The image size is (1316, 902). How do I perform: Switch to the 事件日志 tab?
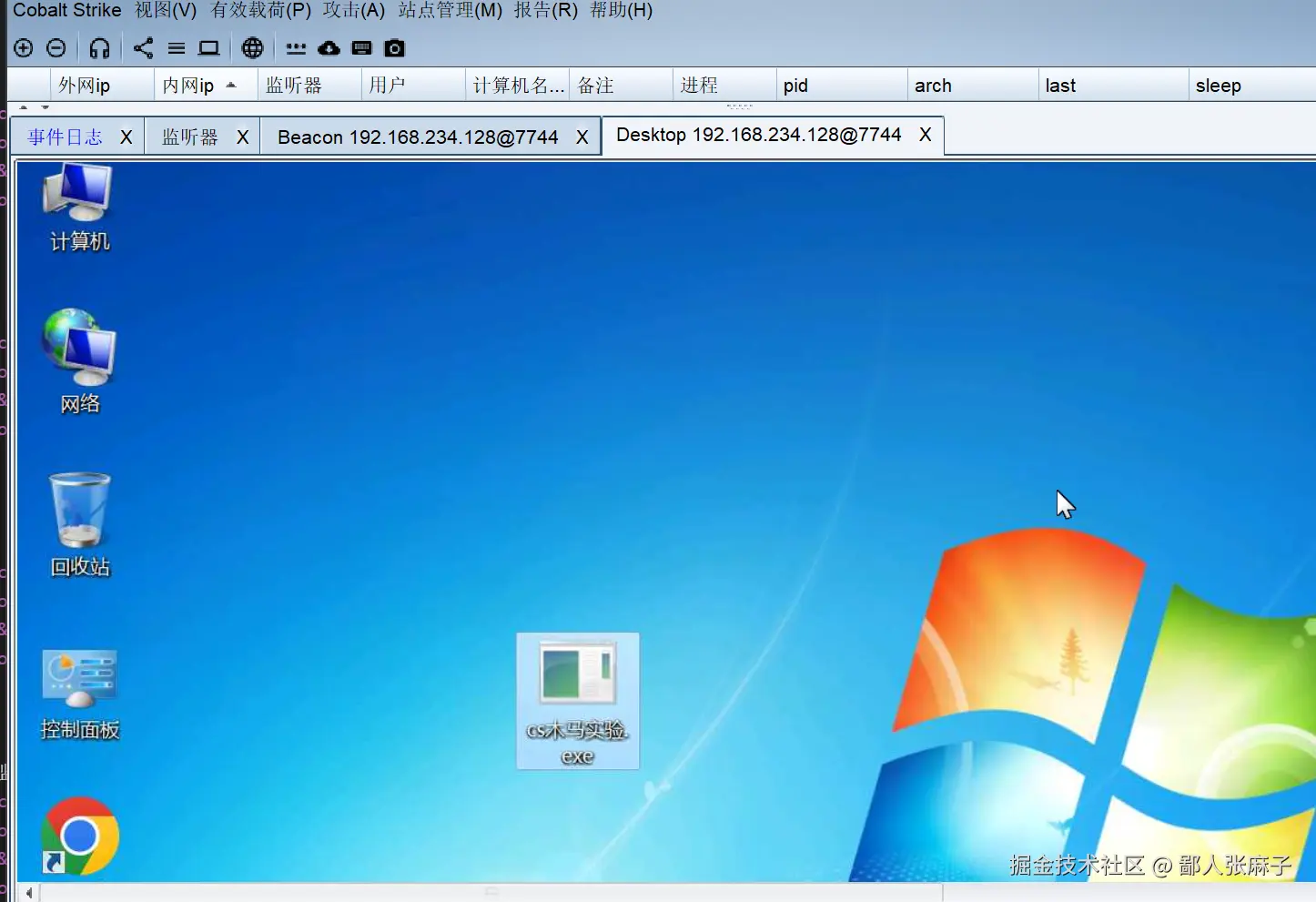tap(65, 137)
